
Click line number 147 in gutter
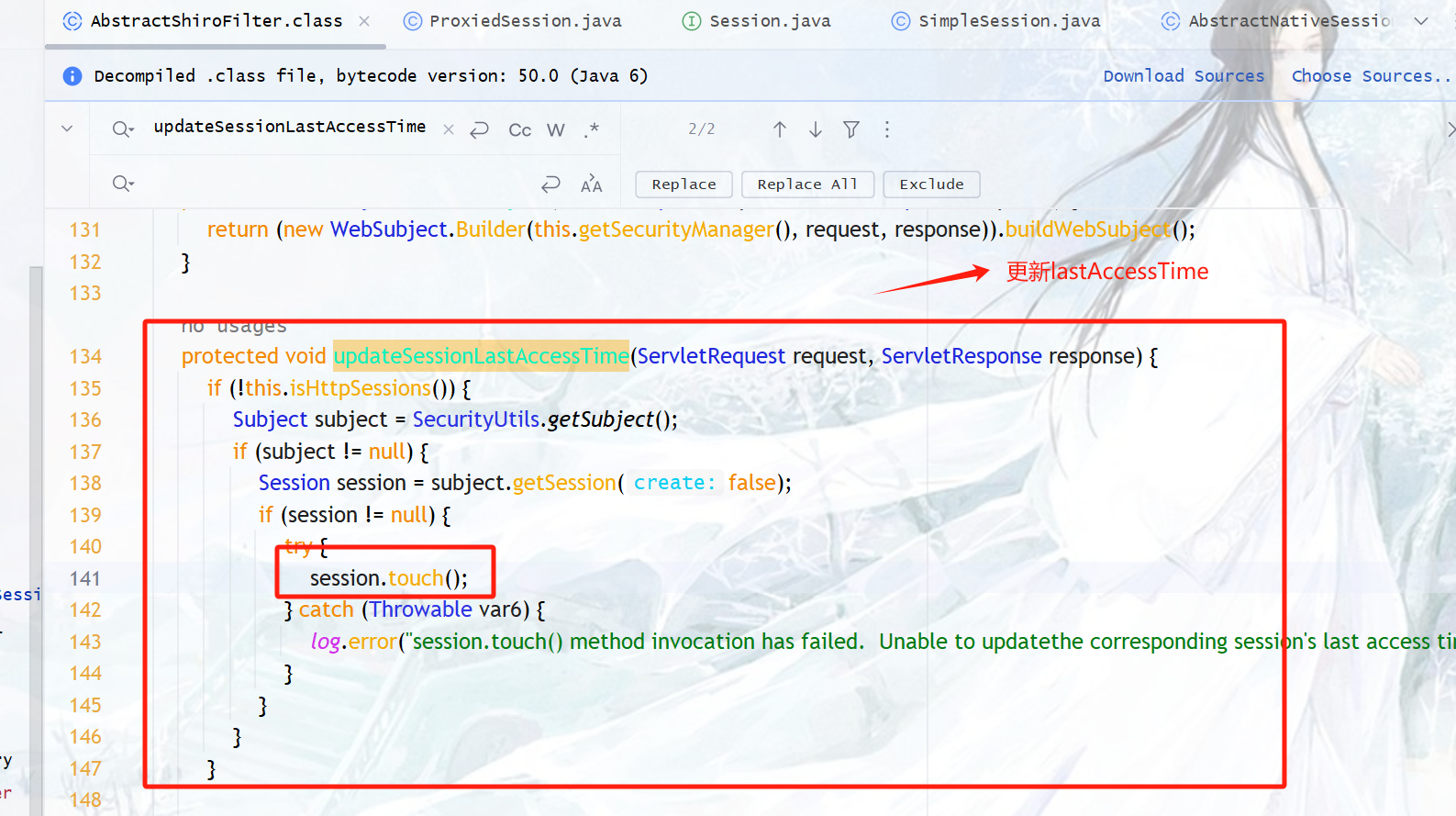tap(85, 768)
